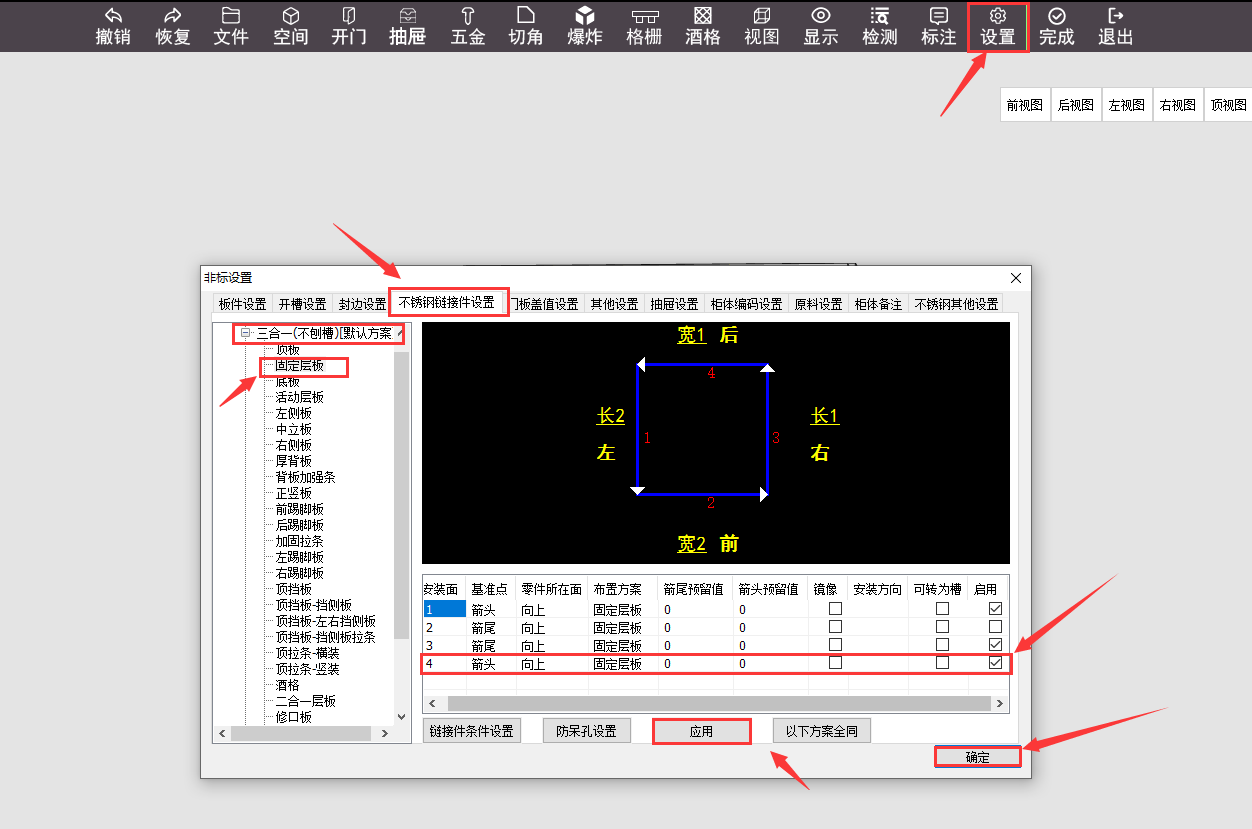Open the 原料设置 tab
Viewport: 1252px width, 829px height.
pyautogui.click(x=818, y=304)
